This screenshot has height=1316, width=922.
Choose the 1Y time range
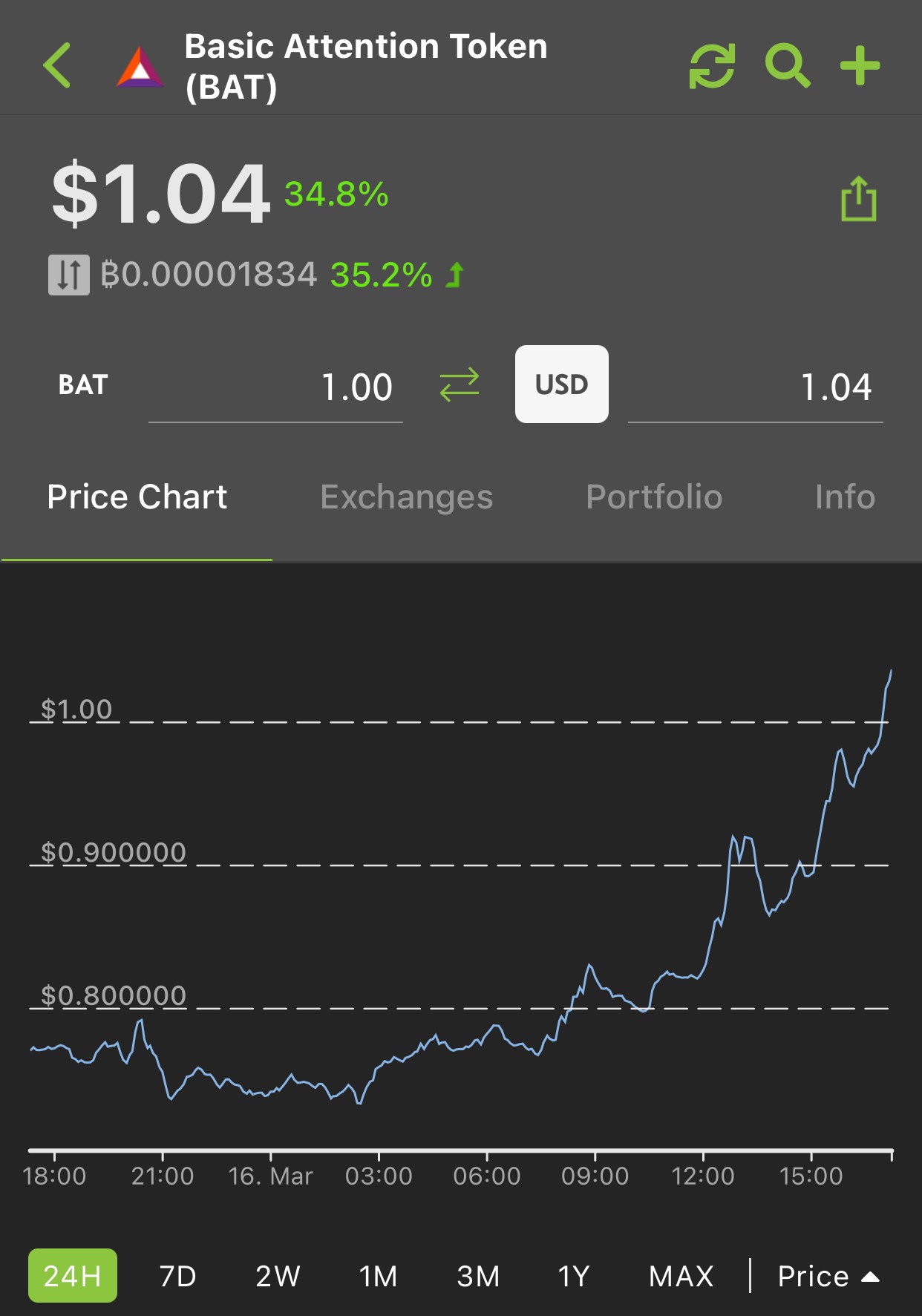point(574,1276)
